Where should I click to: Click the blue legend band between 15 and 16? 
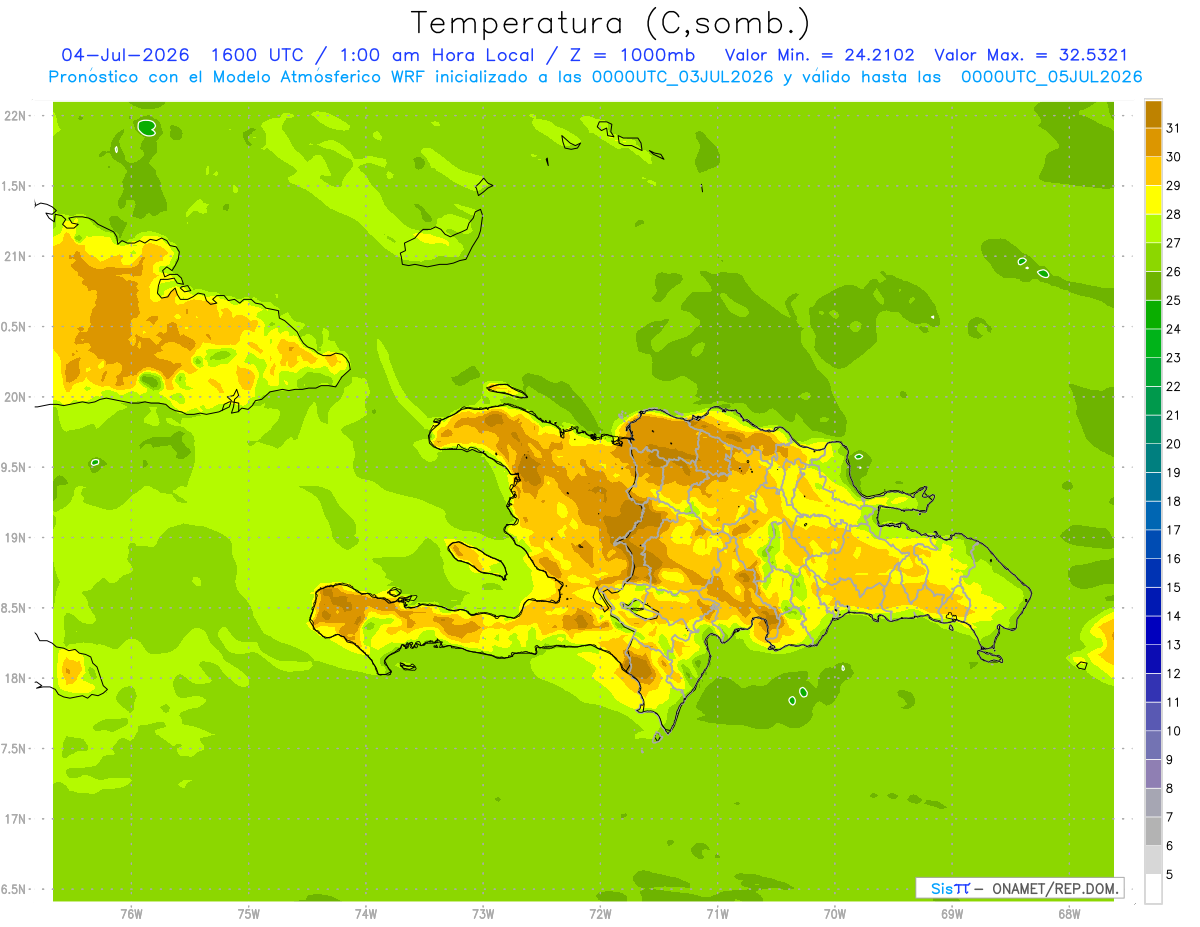[x=1153, y=573]
